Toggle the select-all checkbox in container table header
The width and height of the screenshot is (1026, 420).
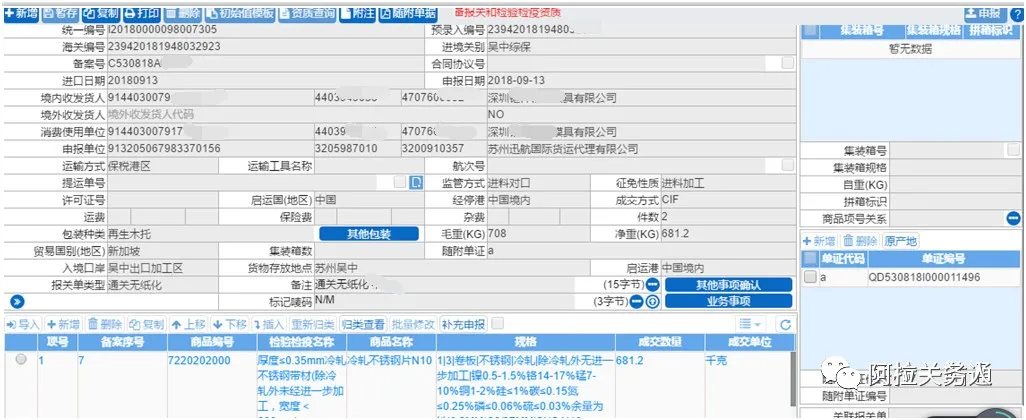coord(810,30)
